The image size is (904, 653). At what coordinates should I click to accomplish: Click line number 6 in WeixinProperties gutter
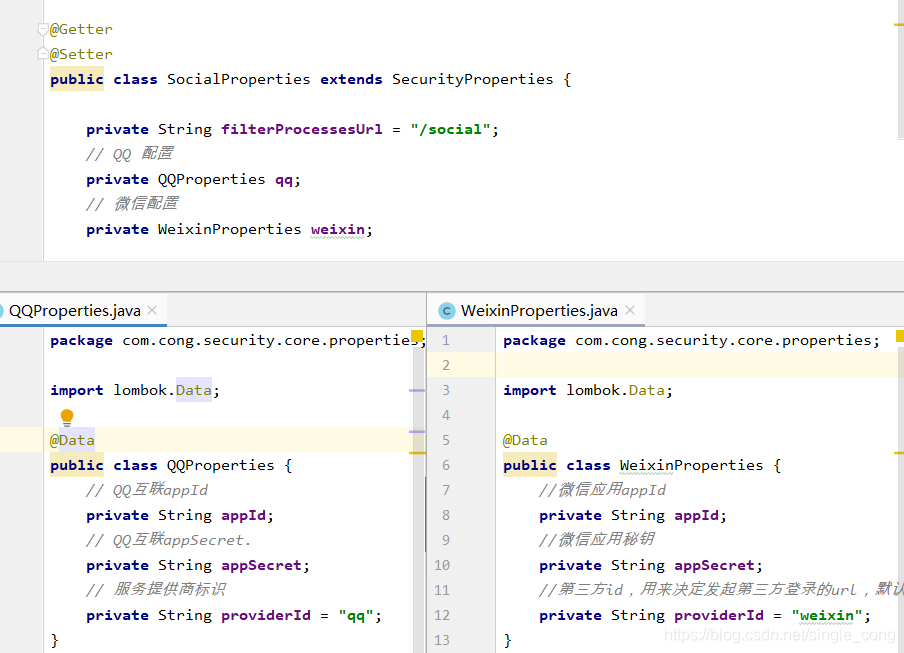click(446, 465)
